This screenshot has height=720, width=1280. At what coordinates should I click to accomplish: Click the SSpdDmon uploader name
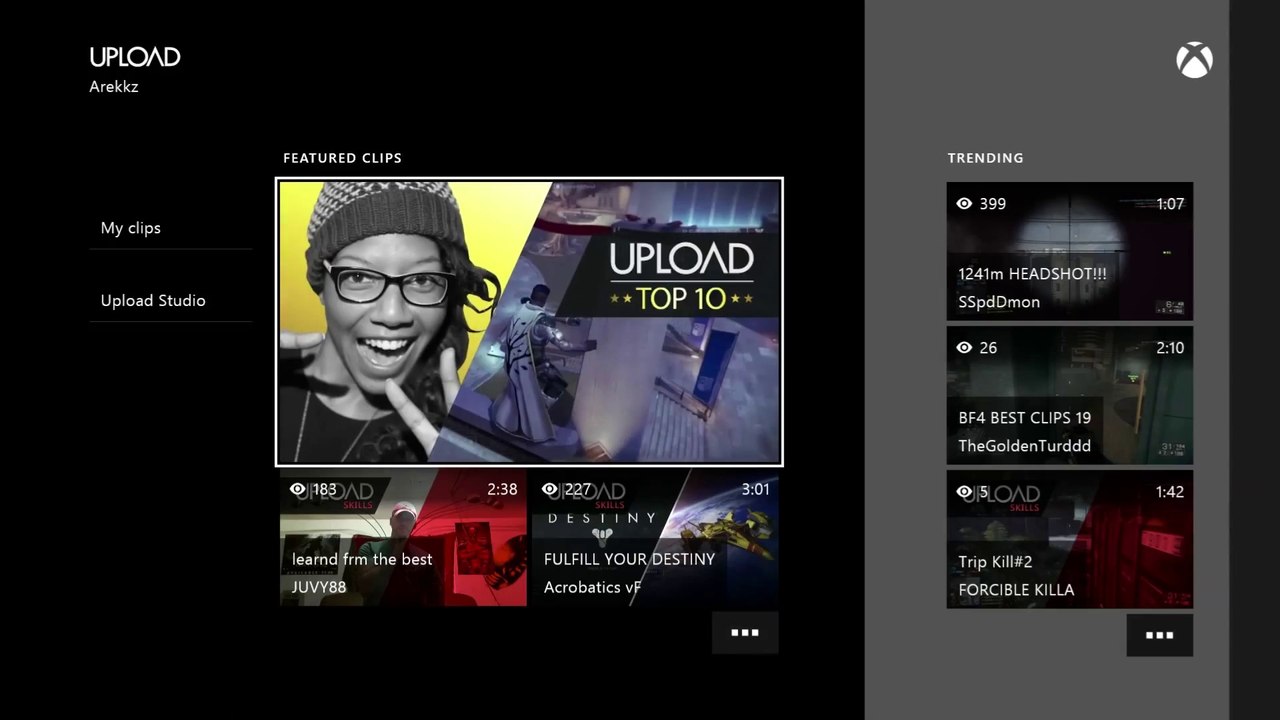(999, 302)
